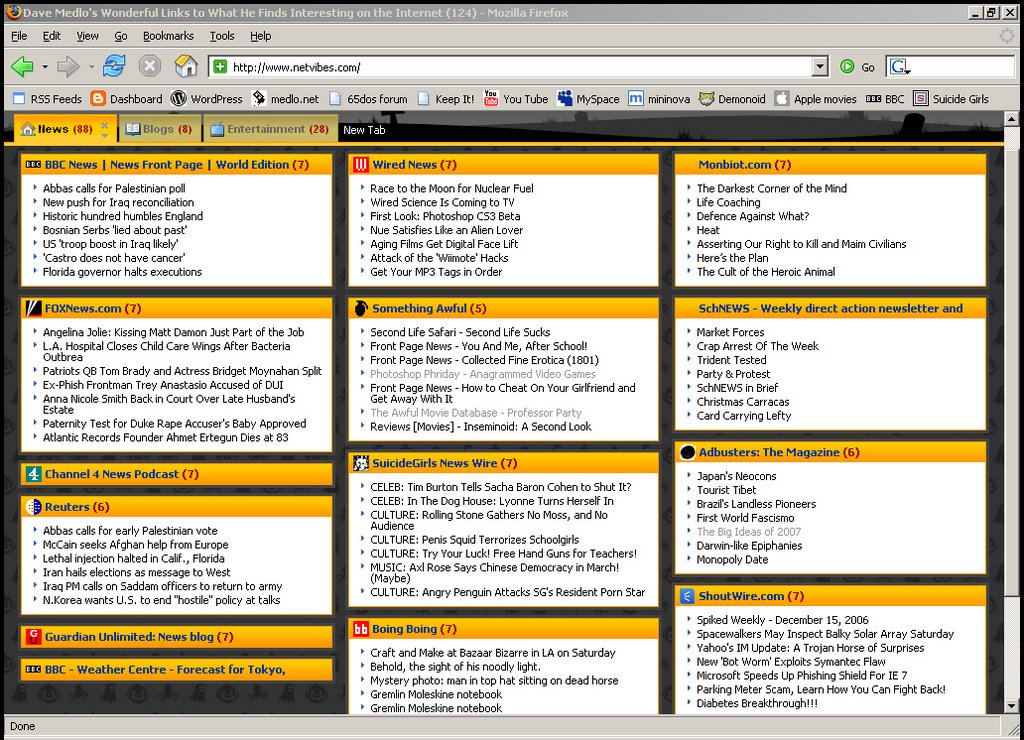1024x740 pixels.
Task: Open the Bookmarks menu
Action: pos(168,36)
